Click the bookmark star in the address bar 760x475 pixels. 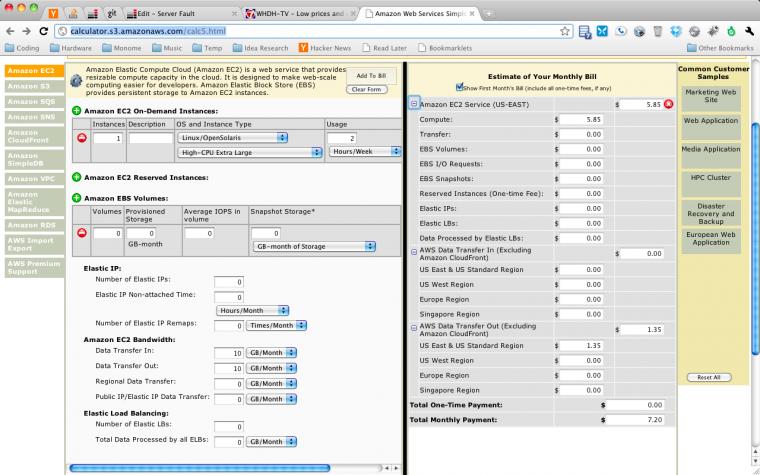click(x=565, y=32)
